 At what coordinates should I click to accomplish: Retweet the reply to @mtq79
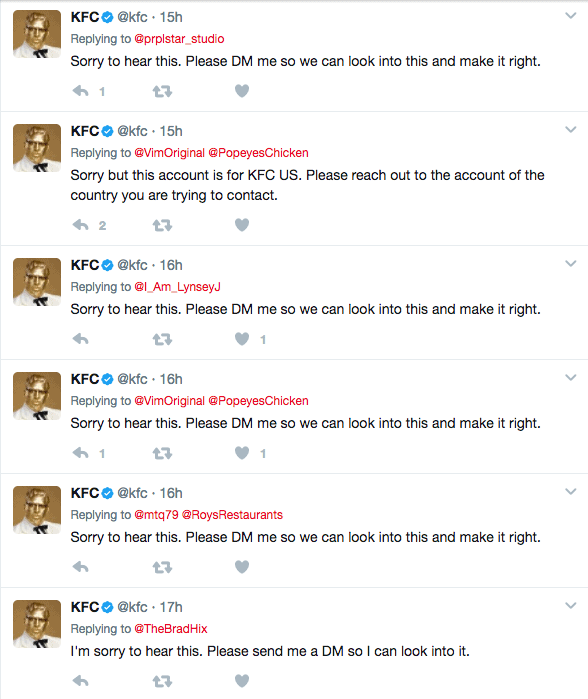162,567
